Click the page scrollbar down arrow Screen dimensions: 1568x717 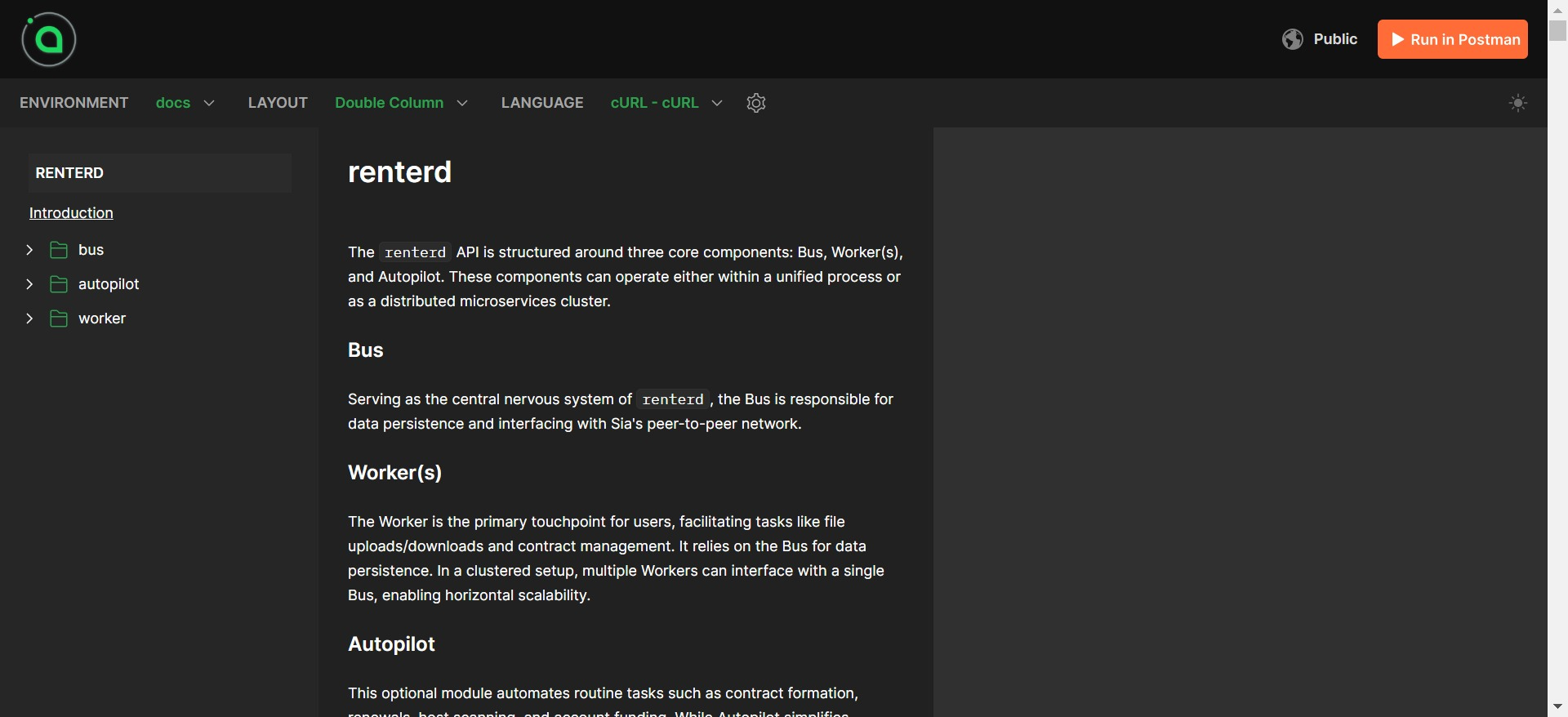pyautogui.click(x=1557, y=706)
